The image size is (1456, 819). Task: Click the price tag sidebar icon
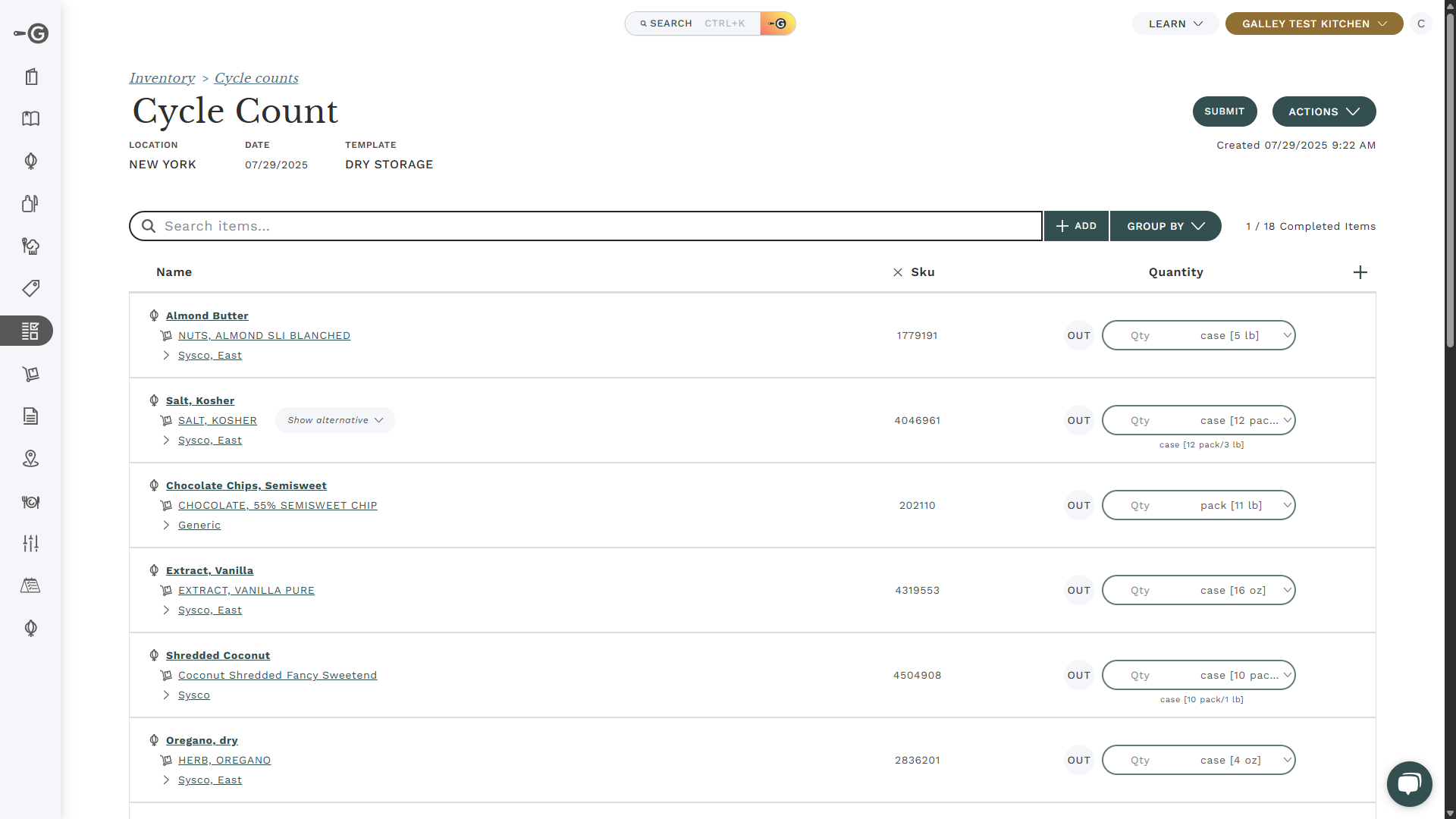point(30,288)
